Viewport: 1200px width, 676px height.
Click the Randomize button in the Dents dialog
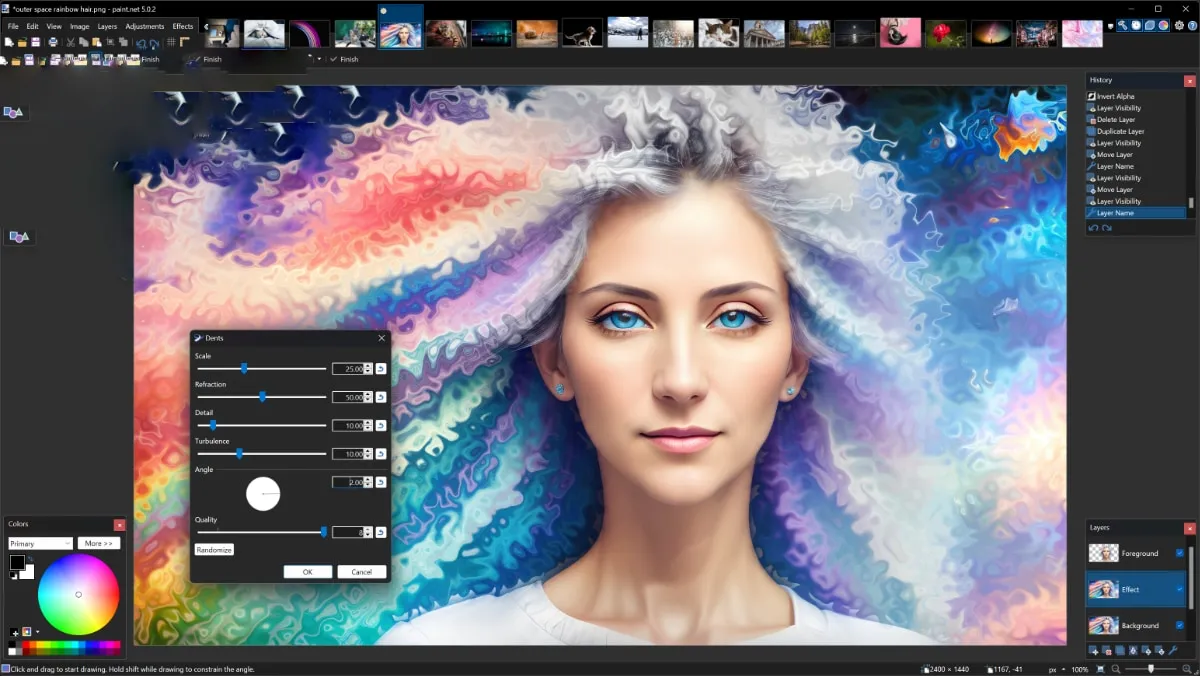click(214, 549)
